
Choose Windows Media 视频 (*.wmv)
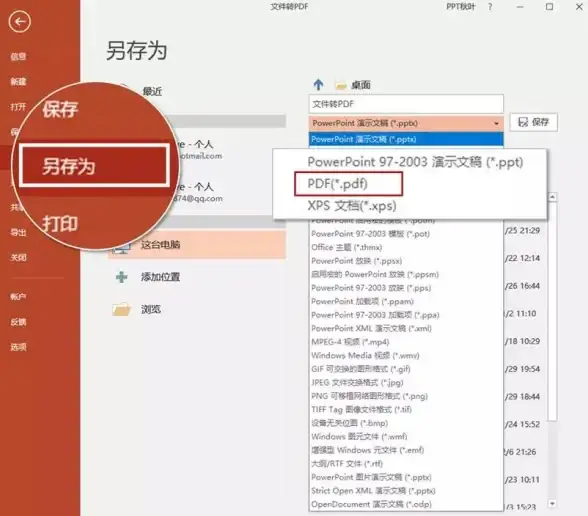pyautogui.click(x=365, y=356)
